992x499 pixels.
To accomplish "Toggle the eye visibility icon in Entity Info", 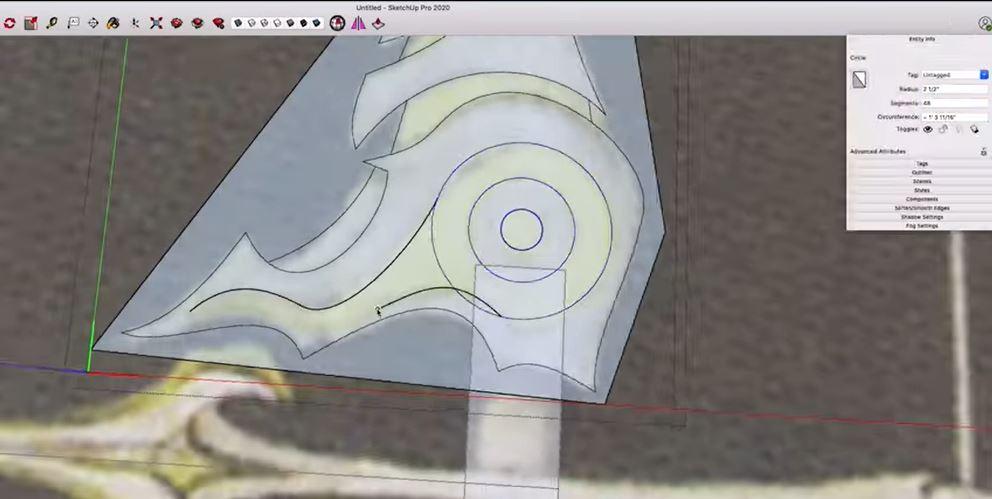I will 927,129.
